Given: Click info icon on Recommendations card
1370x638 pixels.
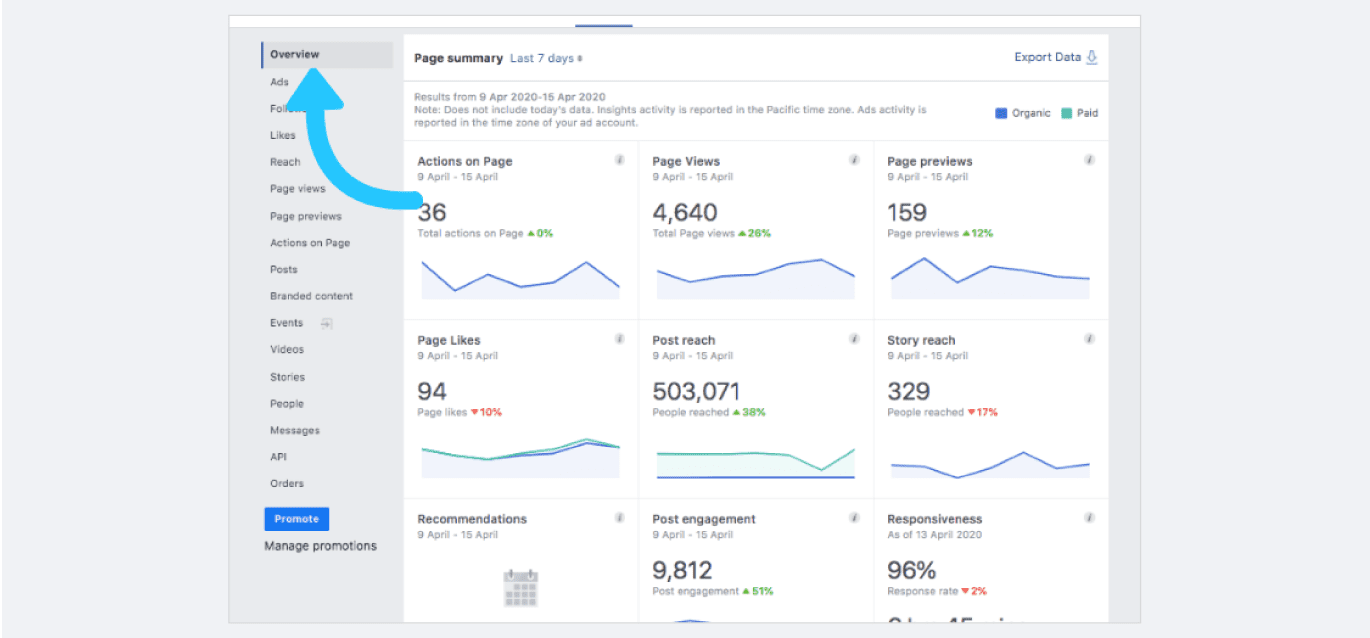Looking at the screenshot, I should click(620, 518).
